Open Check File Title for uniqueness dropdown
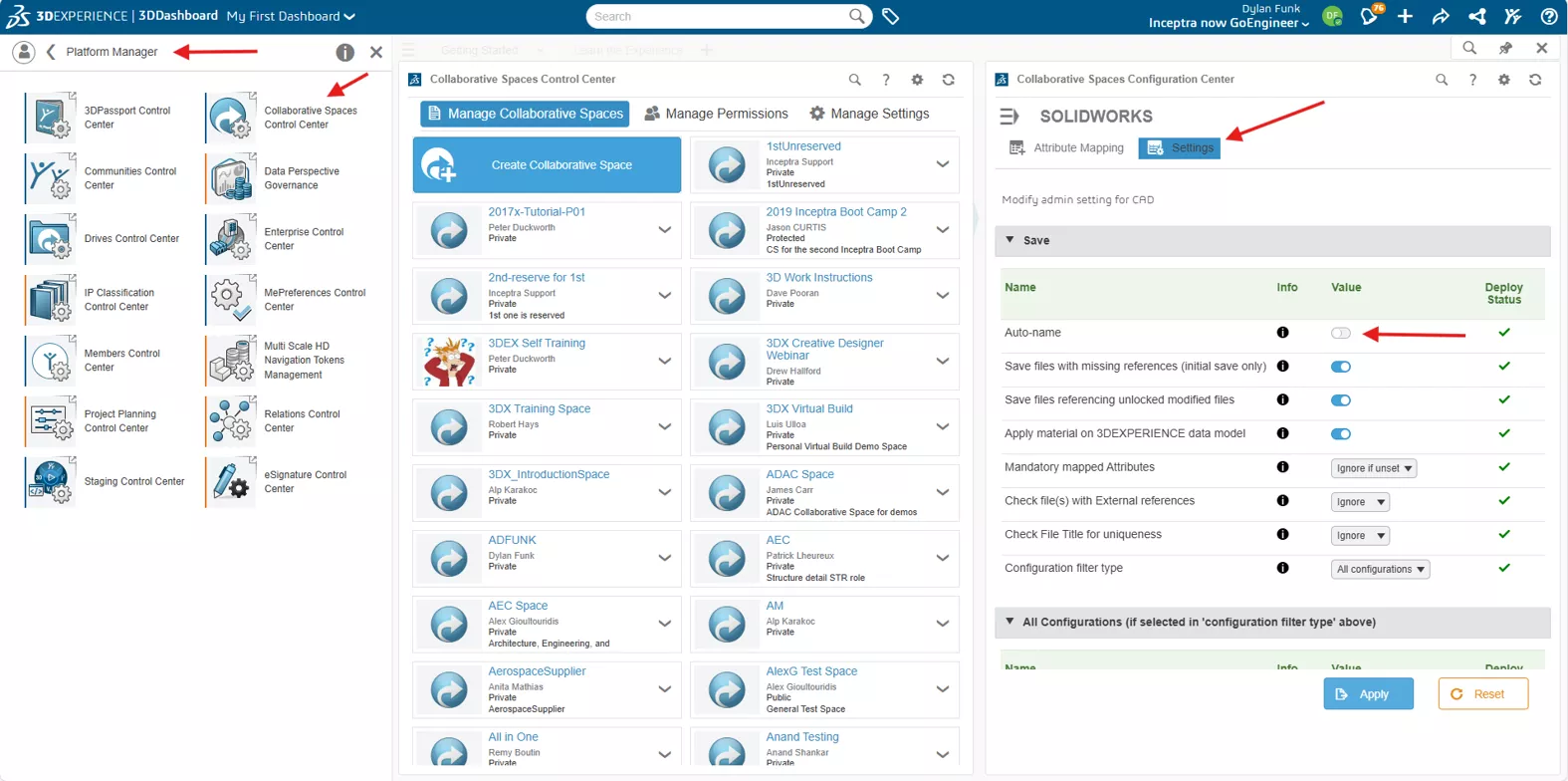Screen dimensions: 1568x781 point(1360,536)
